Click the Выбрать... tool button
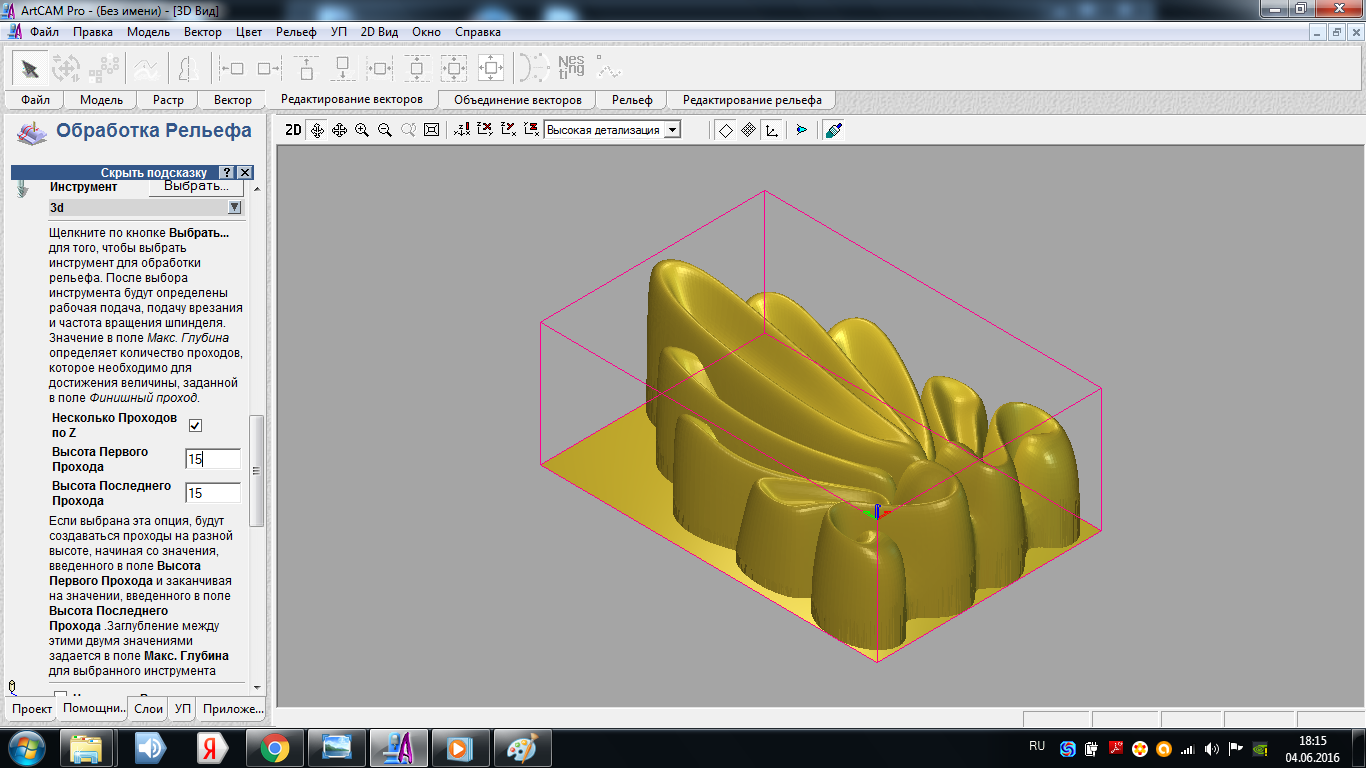Screen dimensions: 1366x768 click(x=196, y=186)
